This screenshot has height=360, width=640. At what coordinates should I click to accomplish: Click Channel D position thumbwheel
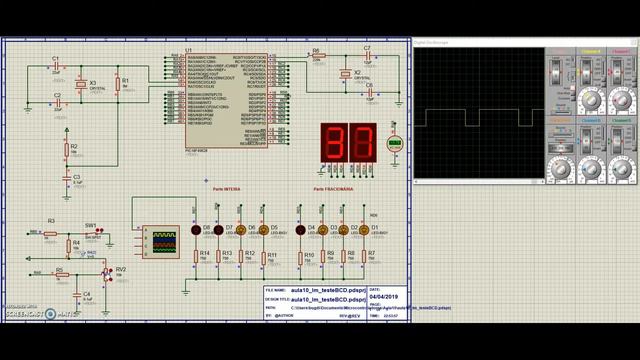pyautogui.click(x=617, y=141)
